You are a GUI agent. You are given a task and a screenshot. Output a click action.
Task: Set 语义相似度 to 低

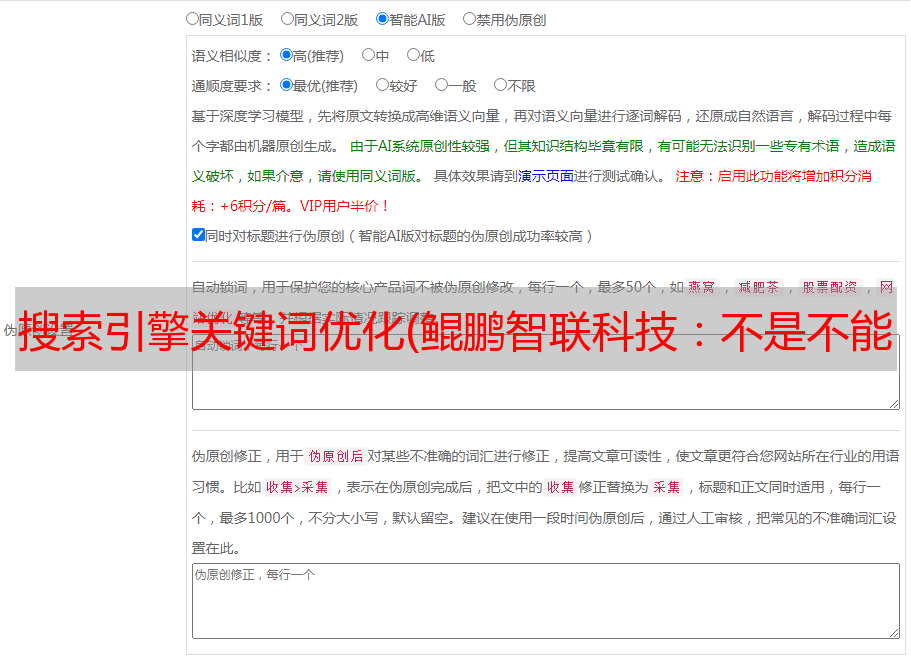tap(412, 56)
